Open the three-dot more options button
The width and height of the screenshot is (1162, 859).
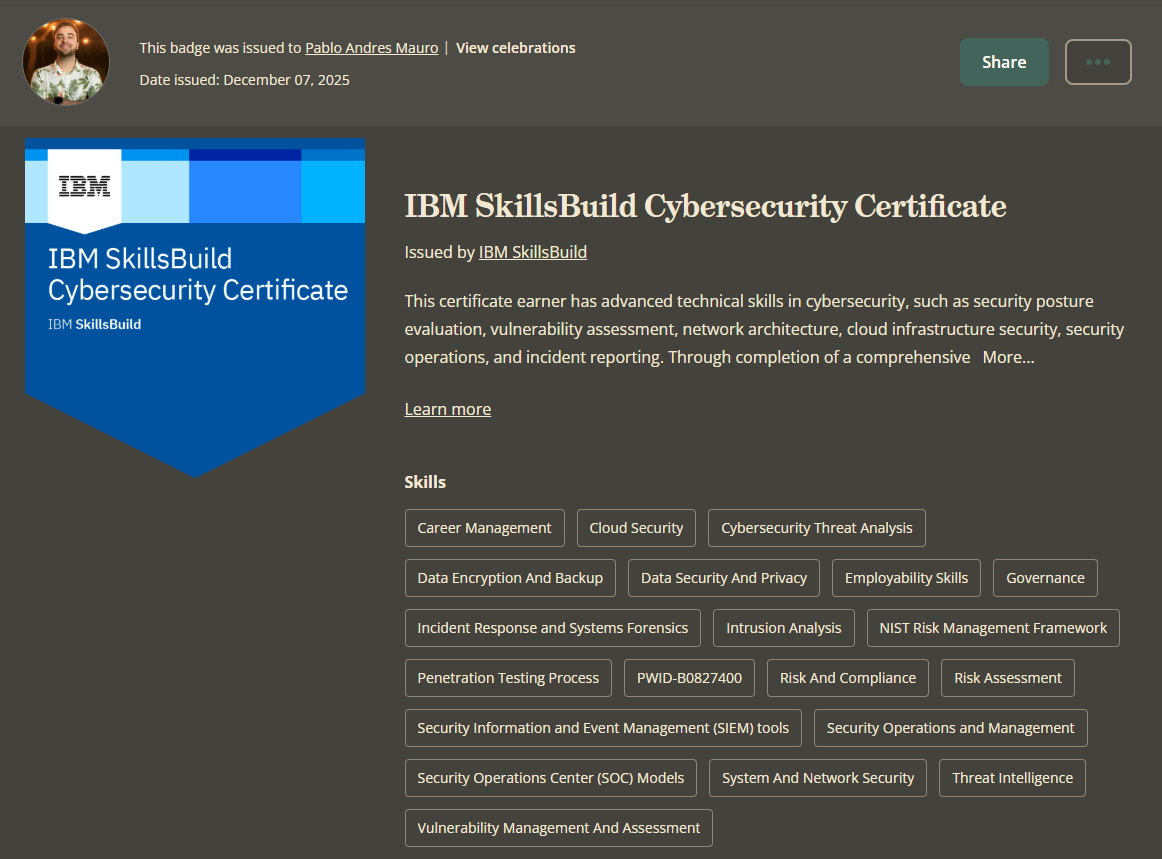point(1098,62)
